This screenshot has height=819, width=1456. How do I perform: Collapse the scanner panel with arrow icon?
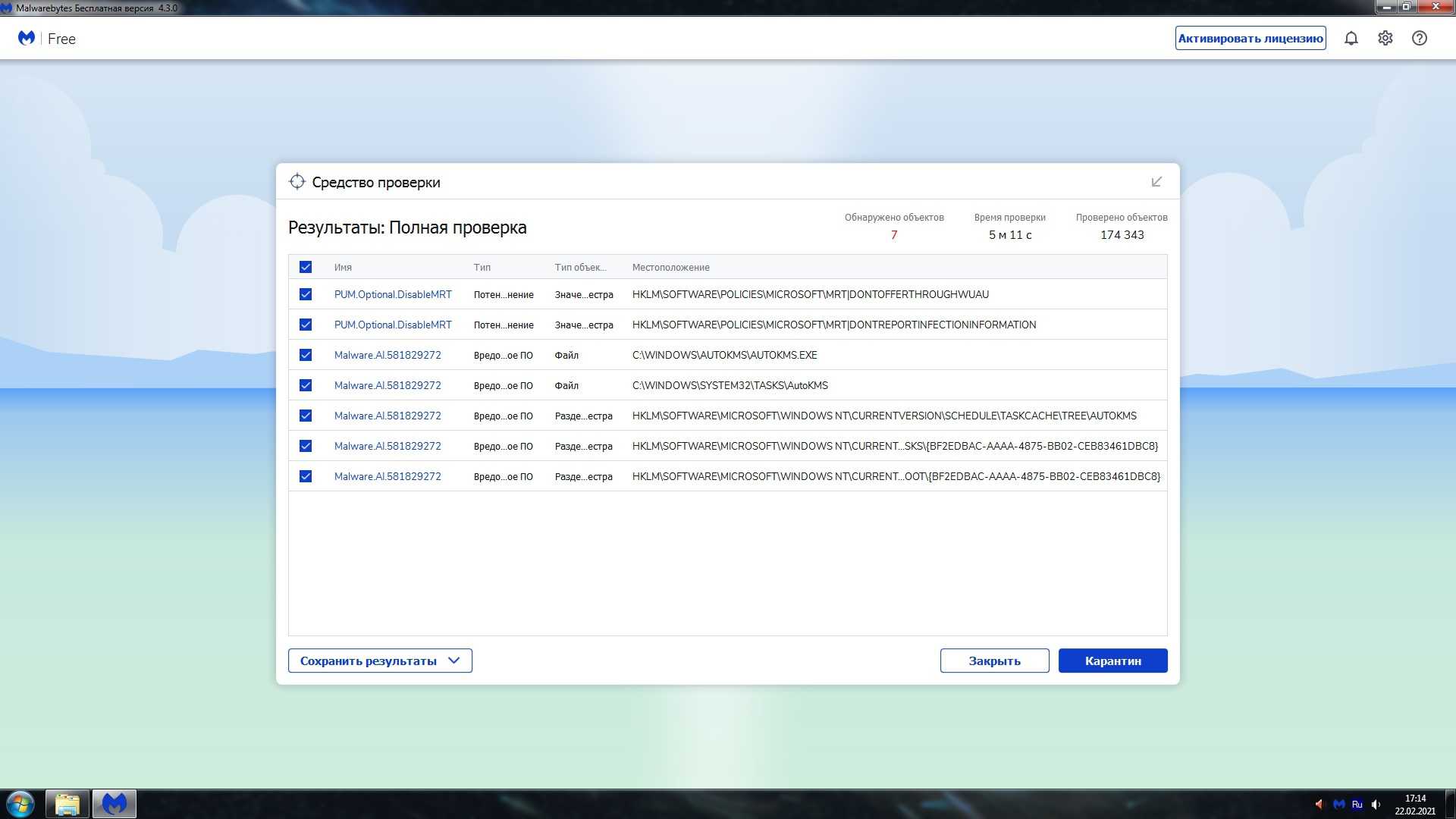pyautogui.click(x=1156, y=182)
